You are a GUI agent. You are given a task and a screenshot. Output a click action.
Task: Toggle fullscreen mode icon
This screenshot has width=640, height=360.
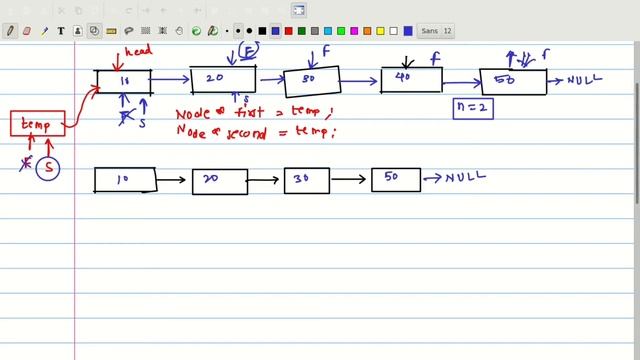(299, 10)
